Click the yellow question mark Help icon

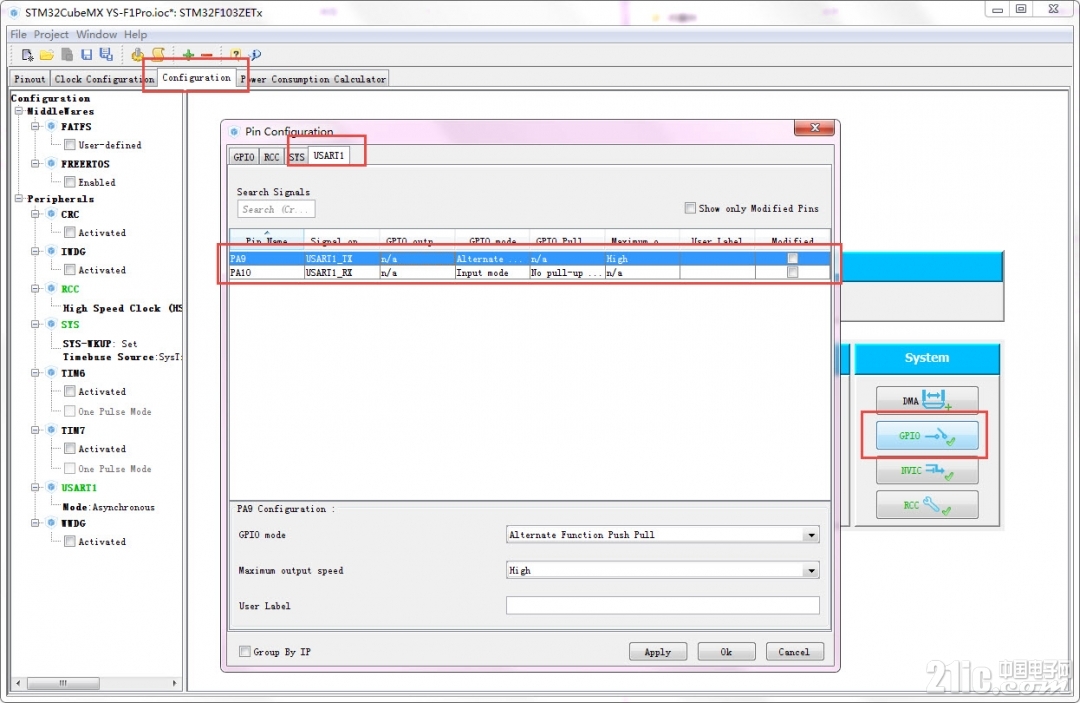click(236, 54)
